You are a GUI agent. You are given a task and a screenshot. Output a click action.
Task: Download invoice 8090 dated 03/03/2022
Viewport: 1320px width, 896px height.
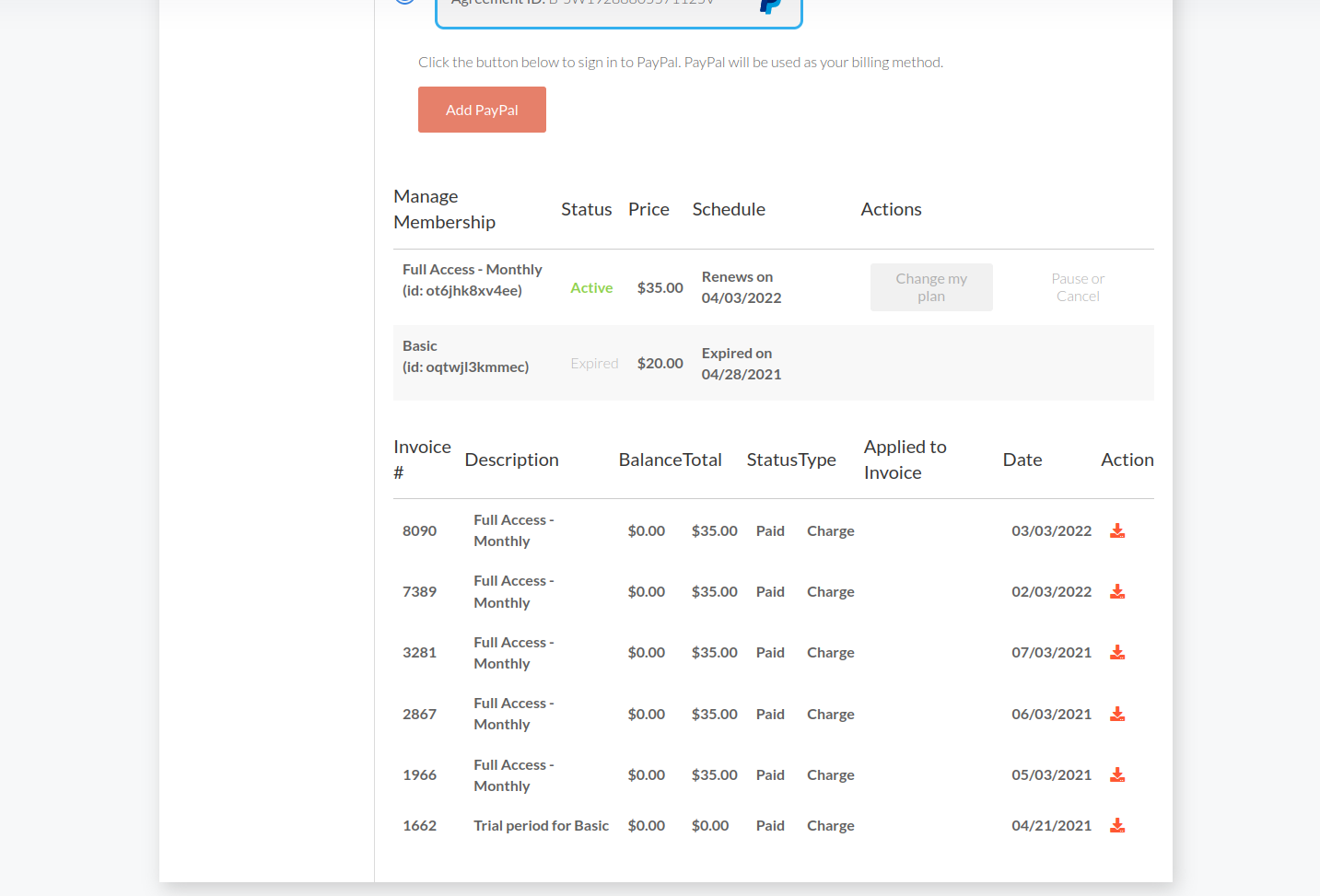tap(1117, 531)
